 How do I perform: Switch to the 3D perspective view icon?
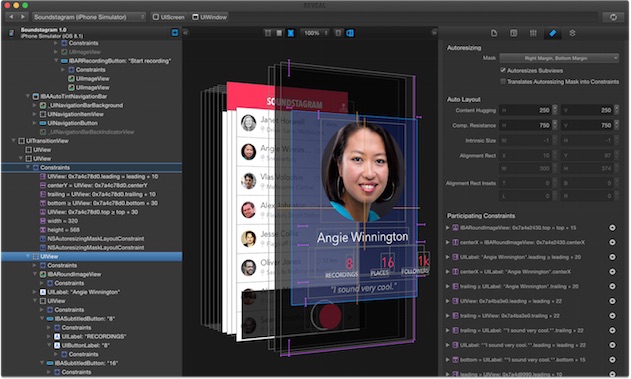350,33
